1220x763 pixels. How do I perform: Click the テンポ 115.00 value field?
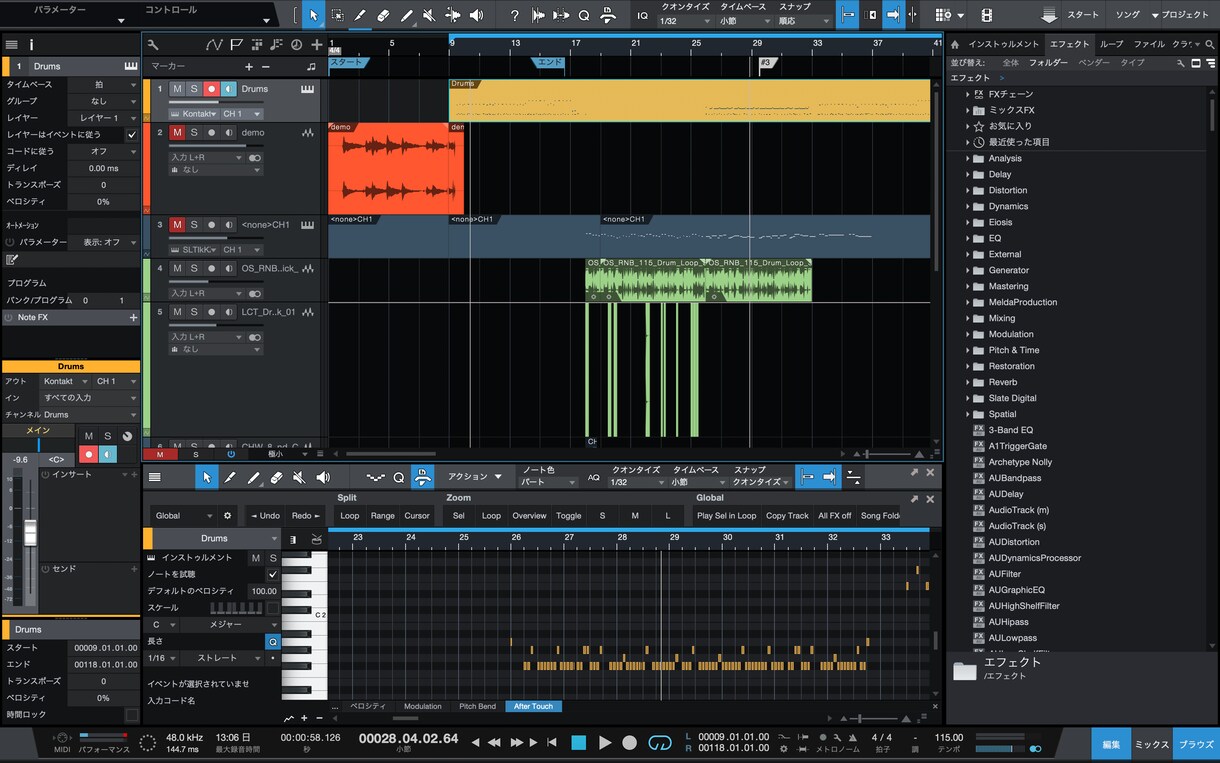coord(948,738)
